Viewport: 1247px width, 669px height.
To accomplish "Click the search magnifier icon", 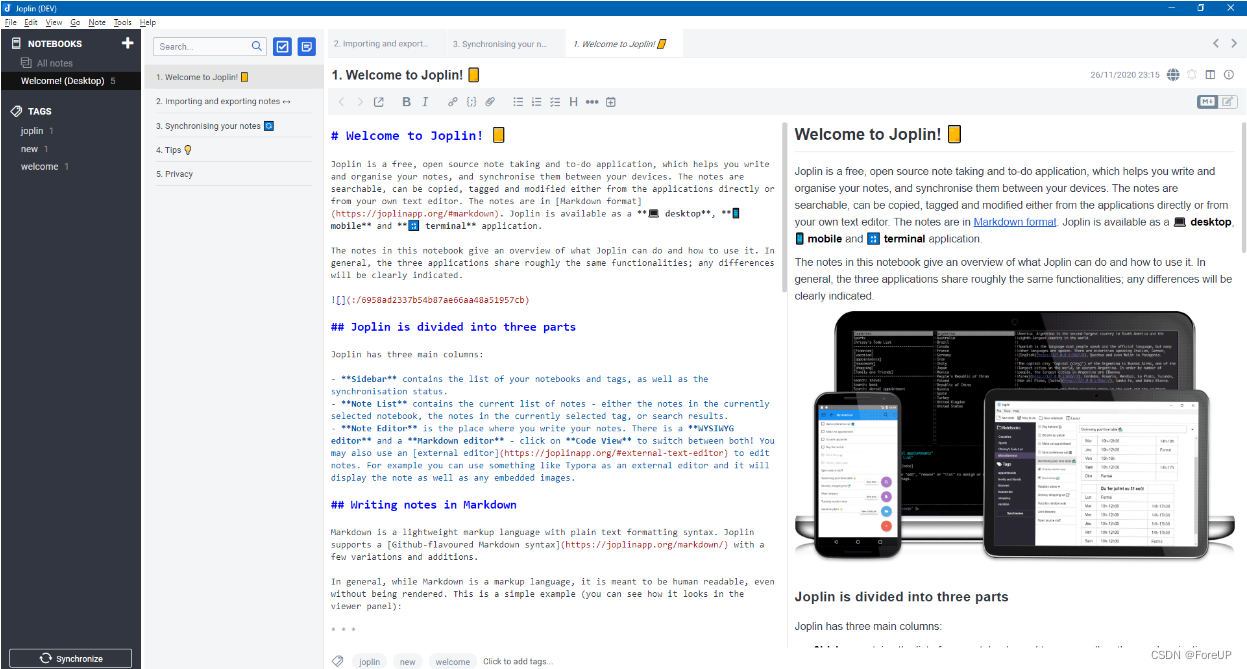I will [257, 46].
